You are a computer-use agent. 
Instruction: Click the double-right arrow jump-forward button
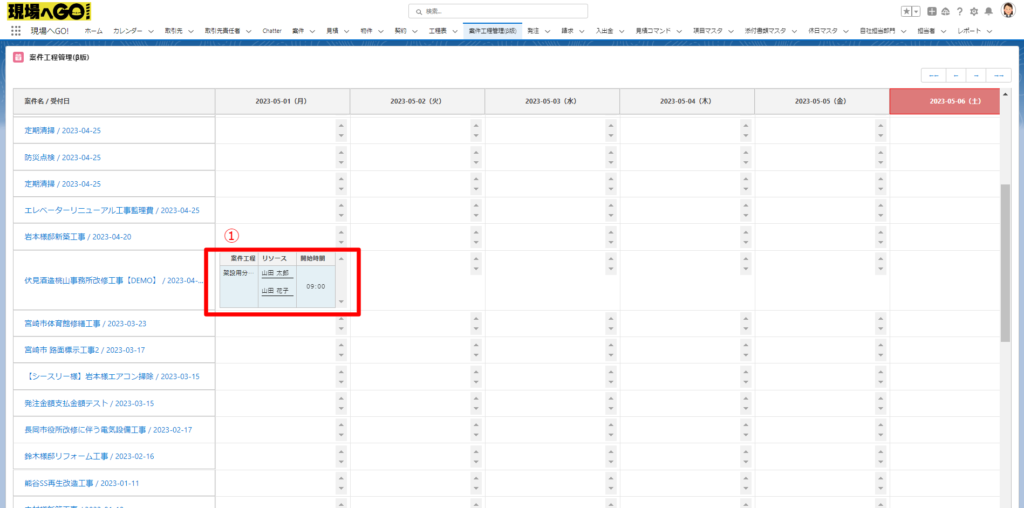pyautogui.click(x=997, y=75)
